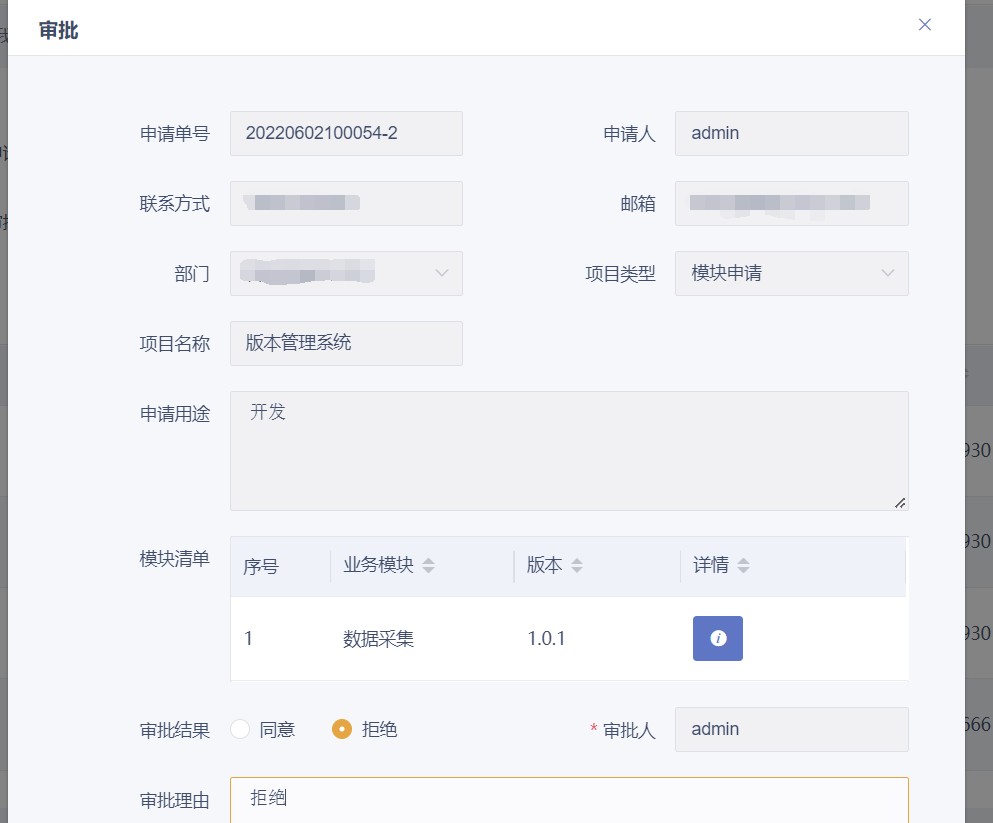Image resolution: width=993 pixels, height=823 pixels.
Task: Click the 审批人 admin field
Action: pyautogui.click(x=791, y=729)
